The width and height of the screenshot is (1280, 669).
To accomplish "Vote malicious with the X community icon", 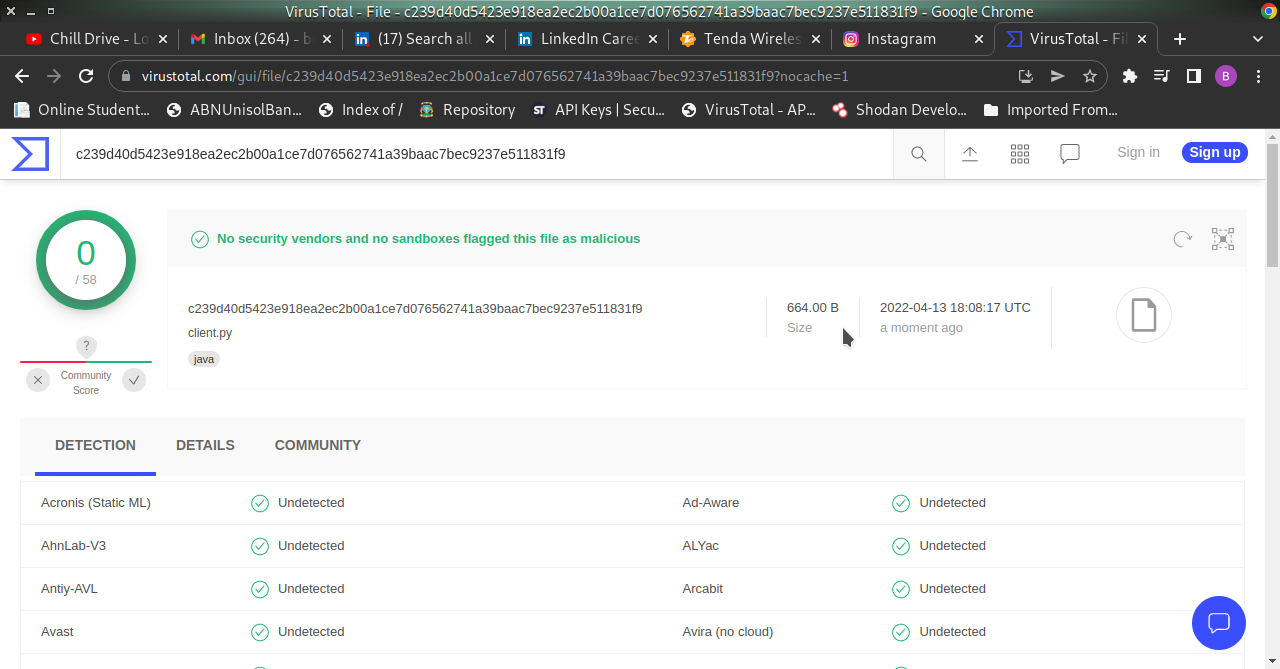I will click(38, 380).
